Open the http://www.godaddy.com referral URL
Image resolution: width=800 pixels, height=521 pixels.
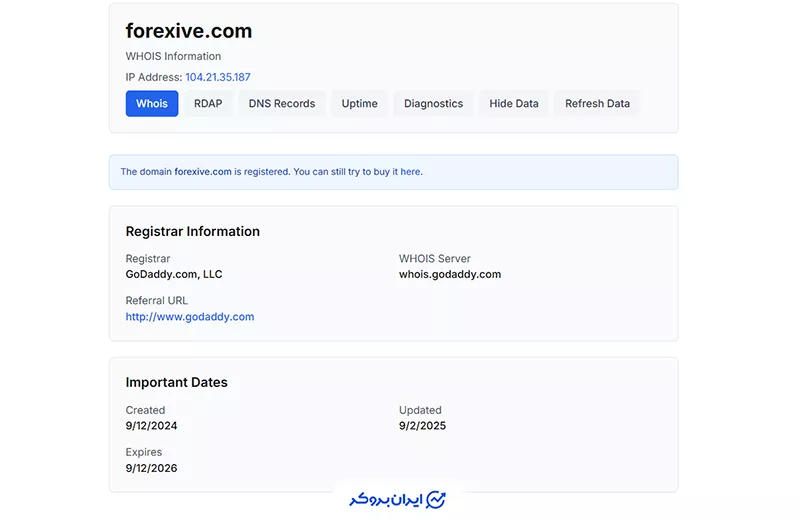click(x=190, y=317)
